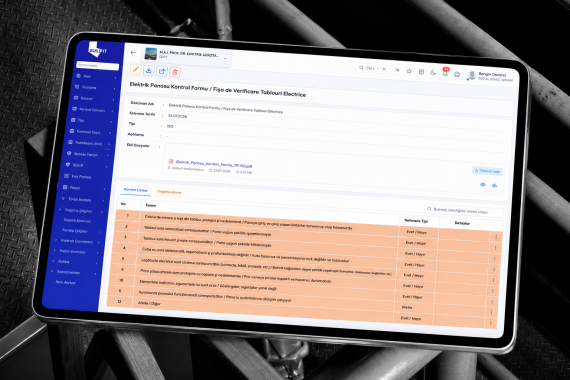Click the No column header
Viewport: 570px width, 380px height.
click(x=123, y=204)
